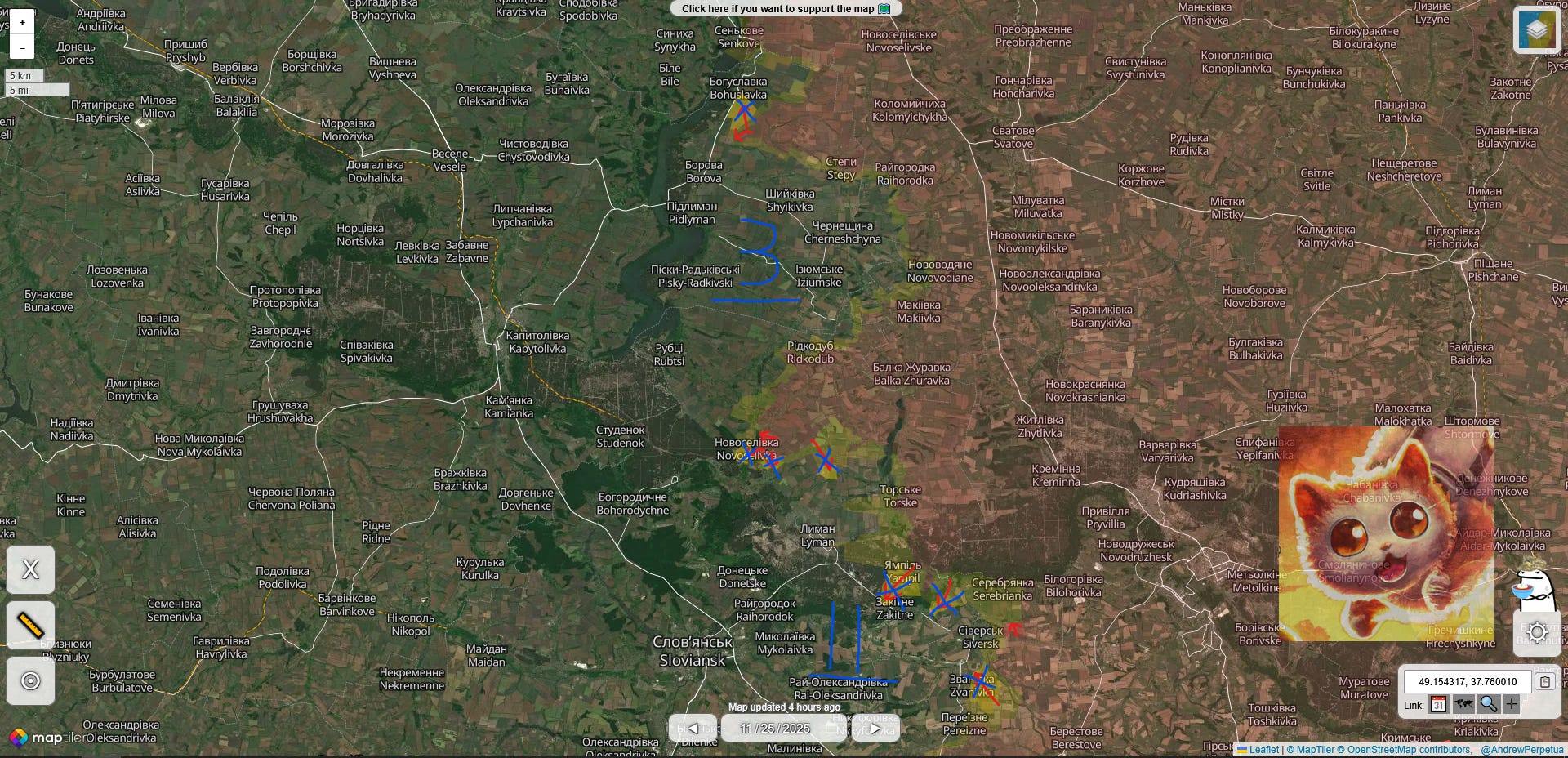This screenshot has height=758, width=1568.
Task: Zoom out with the minus button
Action: (x=22, y=47)
